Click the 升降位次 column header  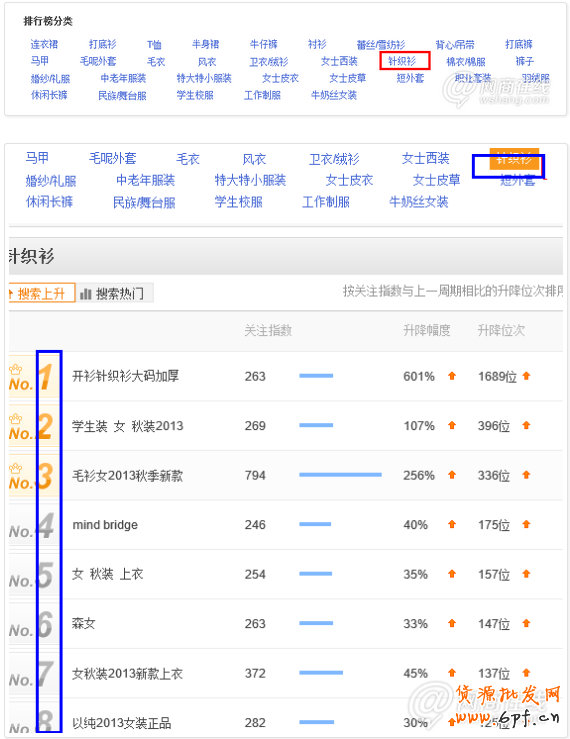[x=501, y=330]
